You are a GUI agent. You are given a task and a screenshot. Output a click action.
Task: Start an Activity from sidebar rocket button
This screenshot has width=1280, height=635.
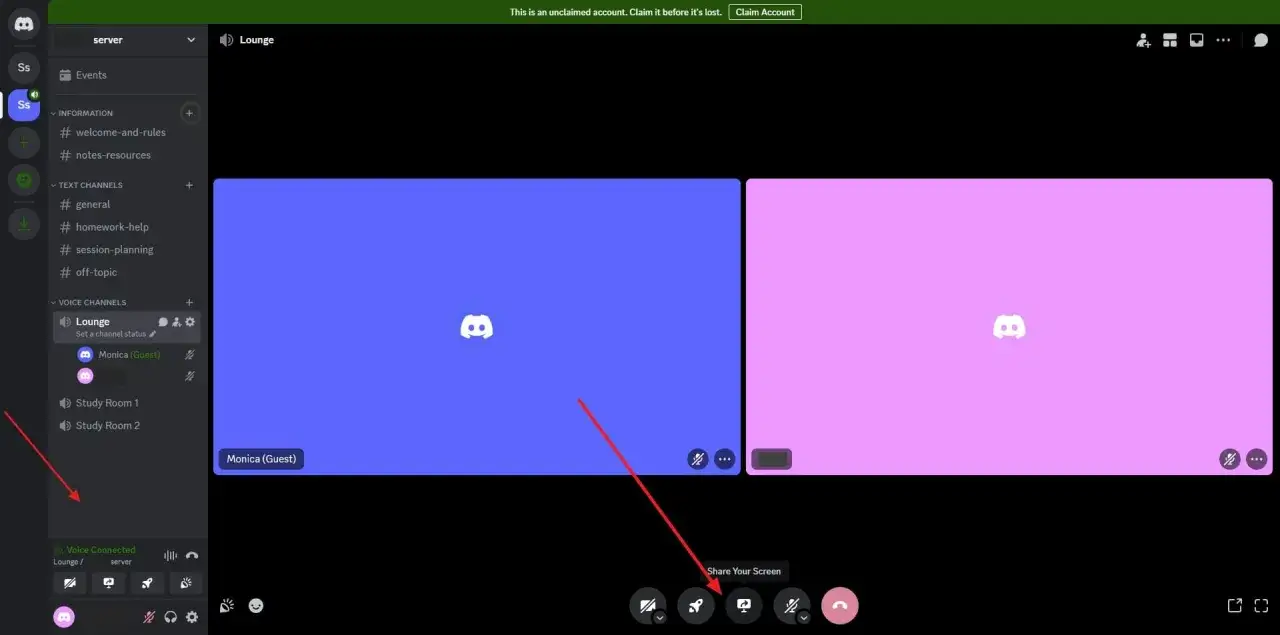147,583
